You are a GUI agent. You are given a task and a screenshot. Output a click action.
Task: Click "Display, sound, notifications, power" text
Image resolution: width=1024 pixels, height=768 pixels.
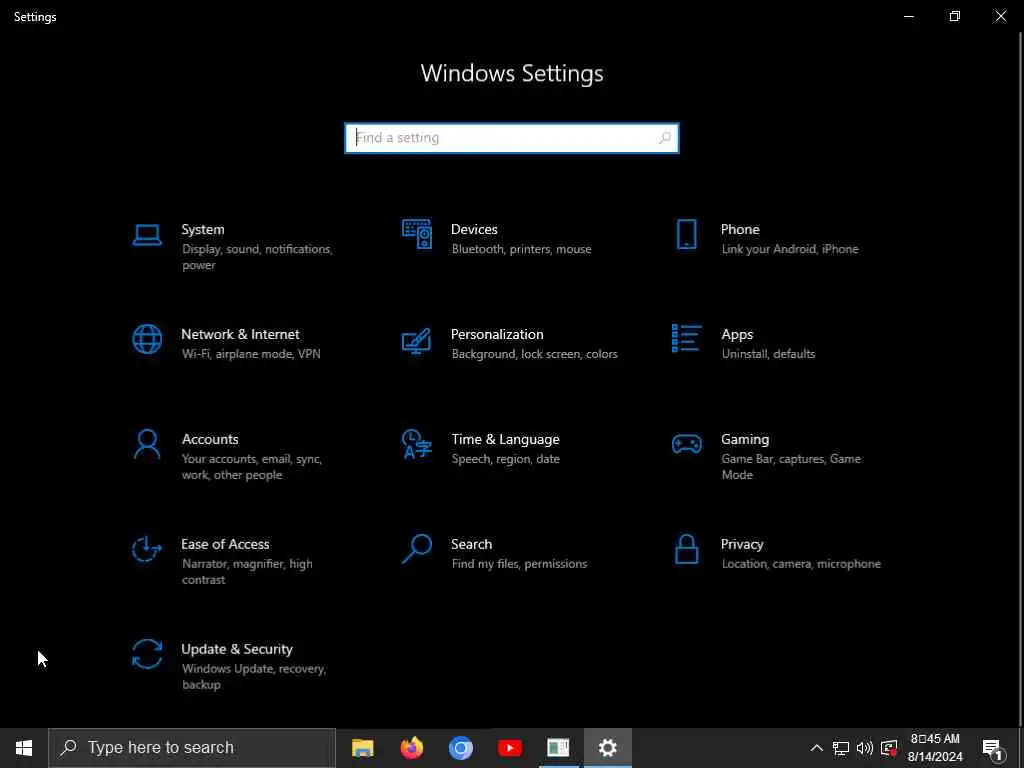[x=257, y=257]
